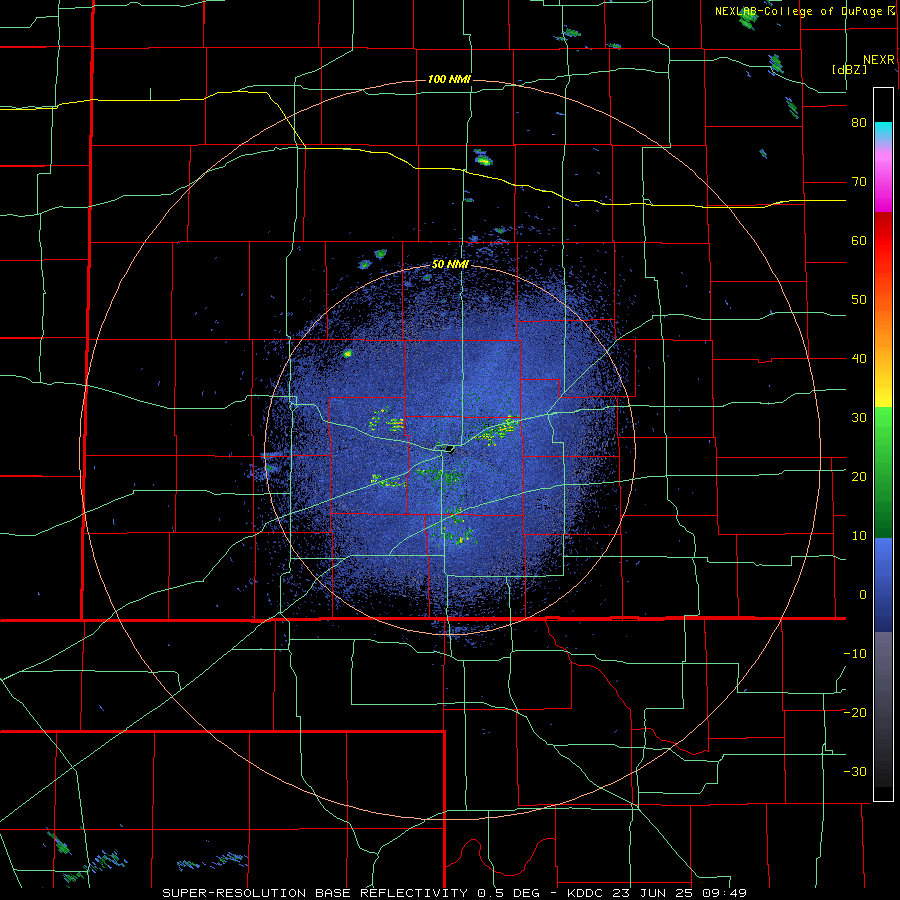This screenshot has height=900, width=900.
Task: Click the -30 dBZ scale value
Action: (x=855, y=772)
